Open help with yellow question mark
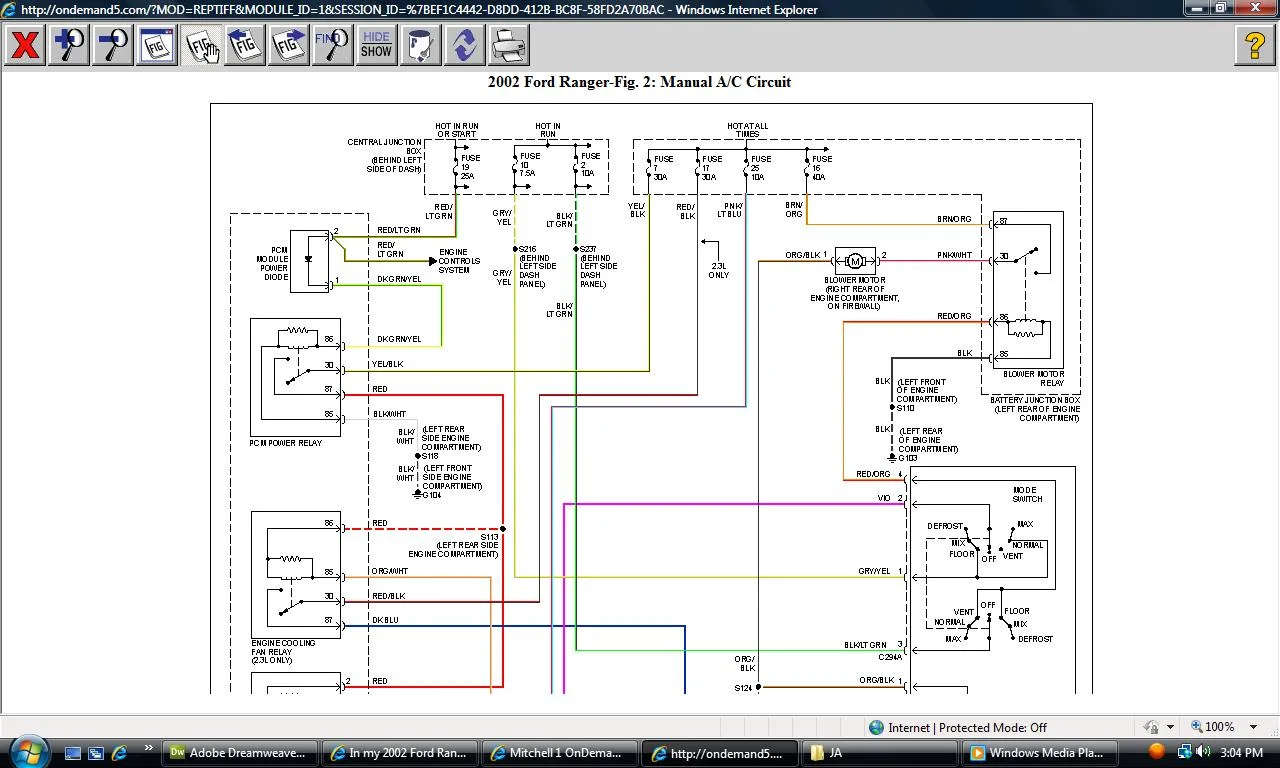The width and height of the screenshot is (1280, 768). tap(1255, 45)
